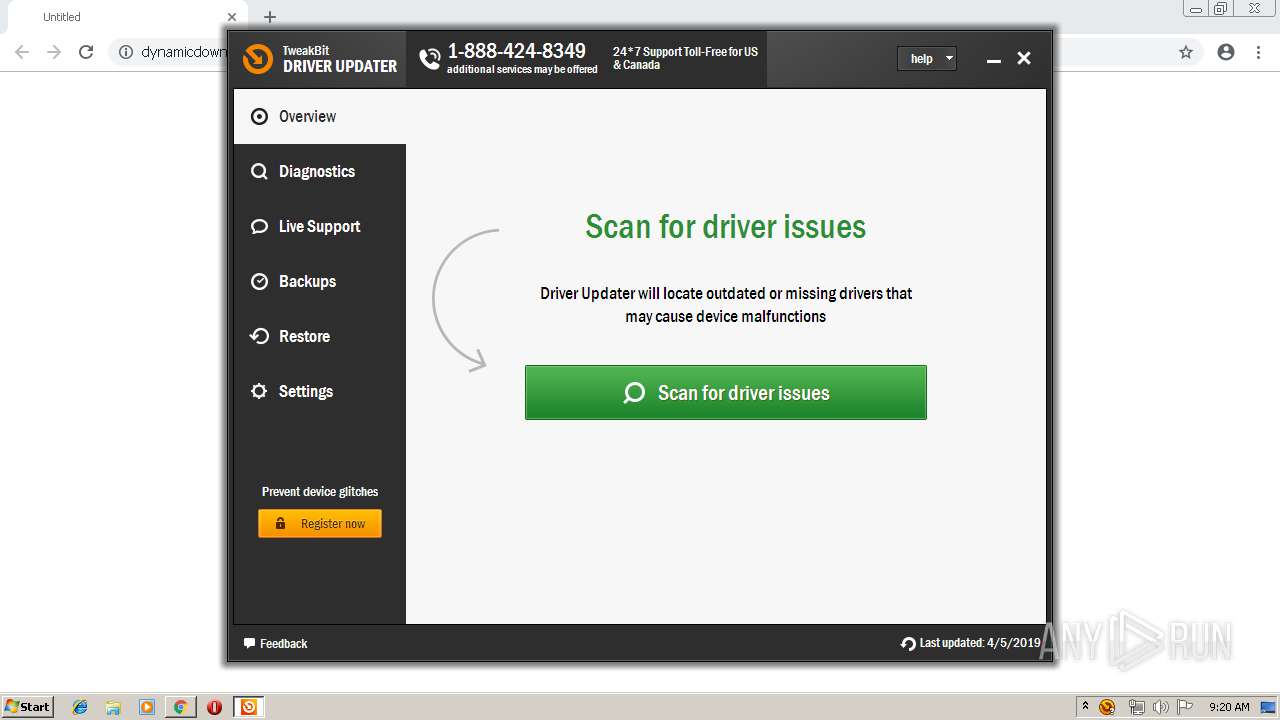Click the green Scan for driver issues button
The height and width of the screenshot is (720, 1280).
[x=726, y=392]
